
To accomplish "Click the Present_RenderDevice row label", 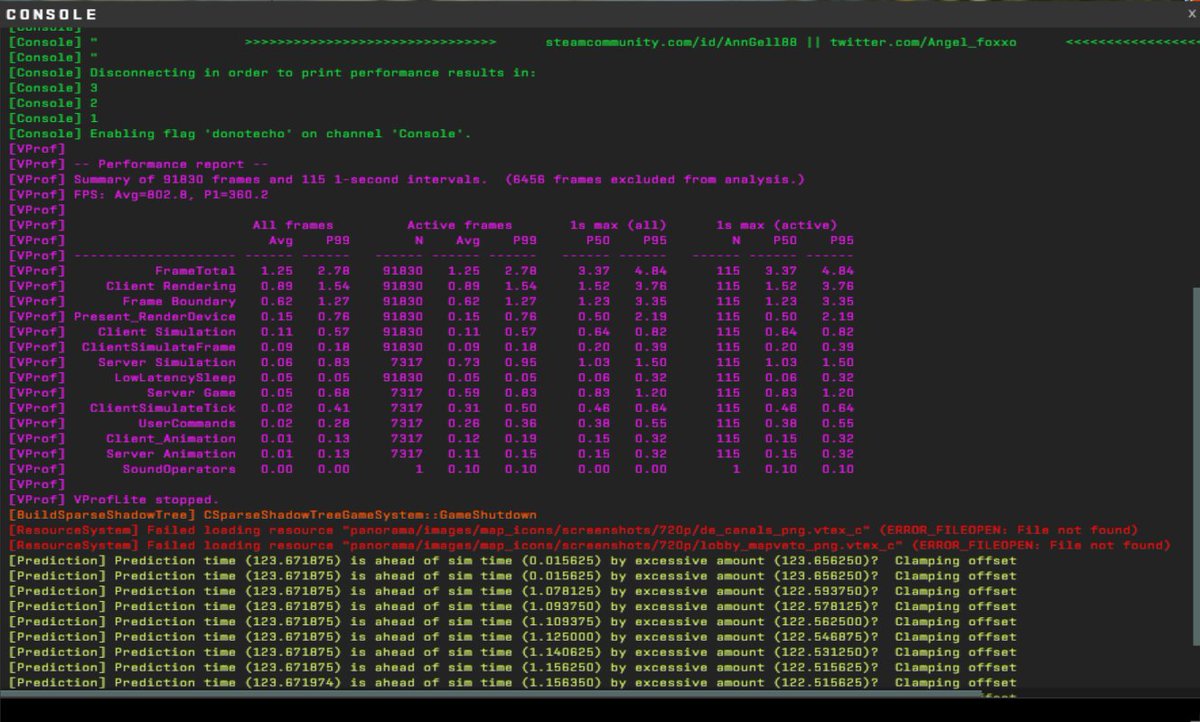I will pyautogui.click(x=155, y=317).
